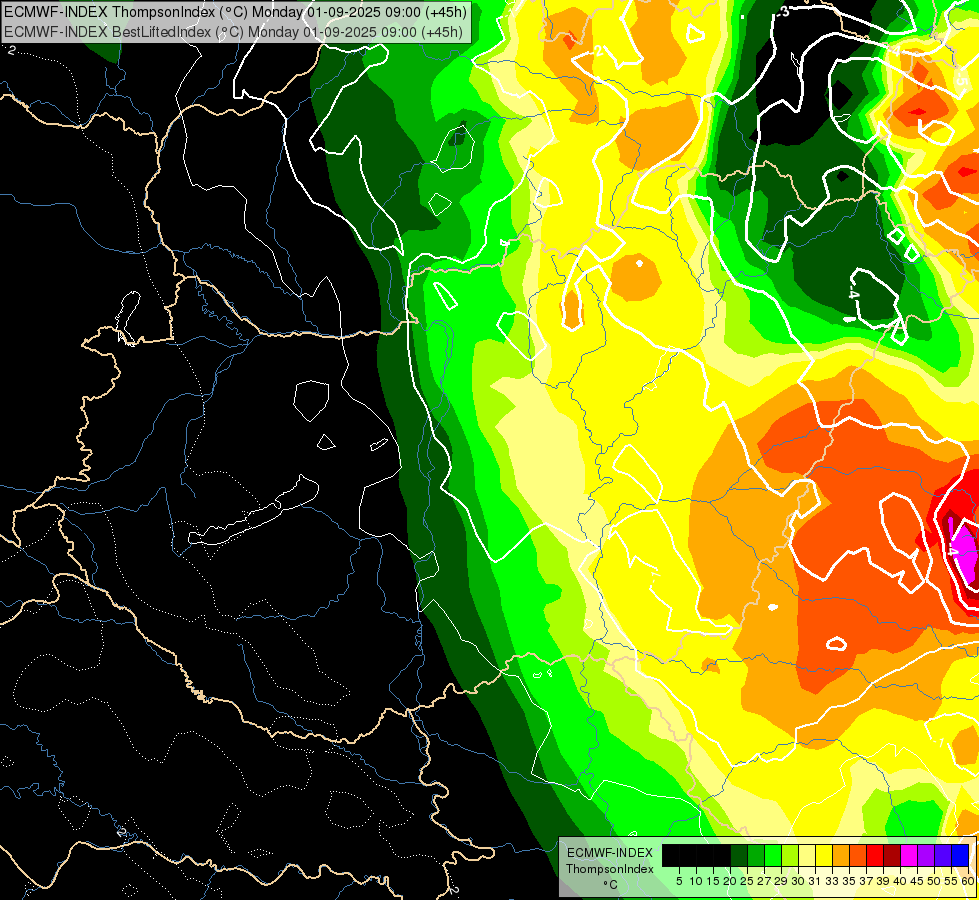Click the °C unit label in the legend
This screenshot has height=900, width=979.
click(x=610, y=885)
